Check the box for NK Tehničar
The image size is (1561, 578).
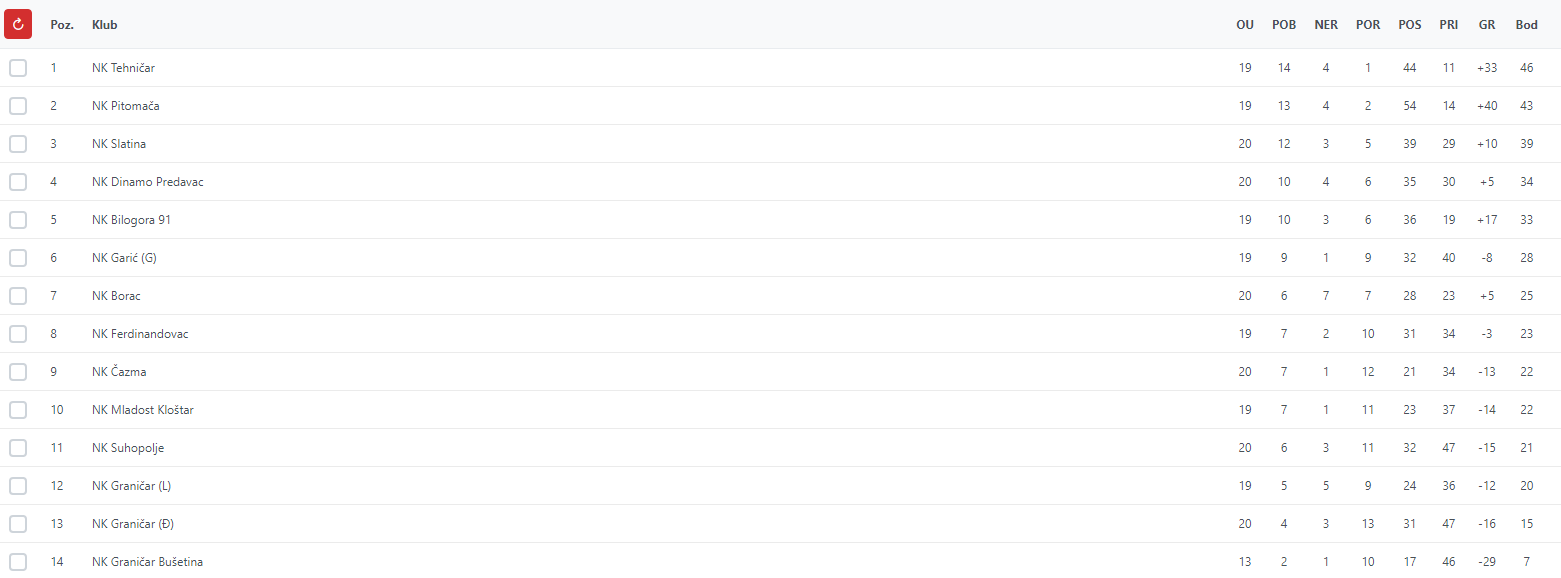coord(18,68)
